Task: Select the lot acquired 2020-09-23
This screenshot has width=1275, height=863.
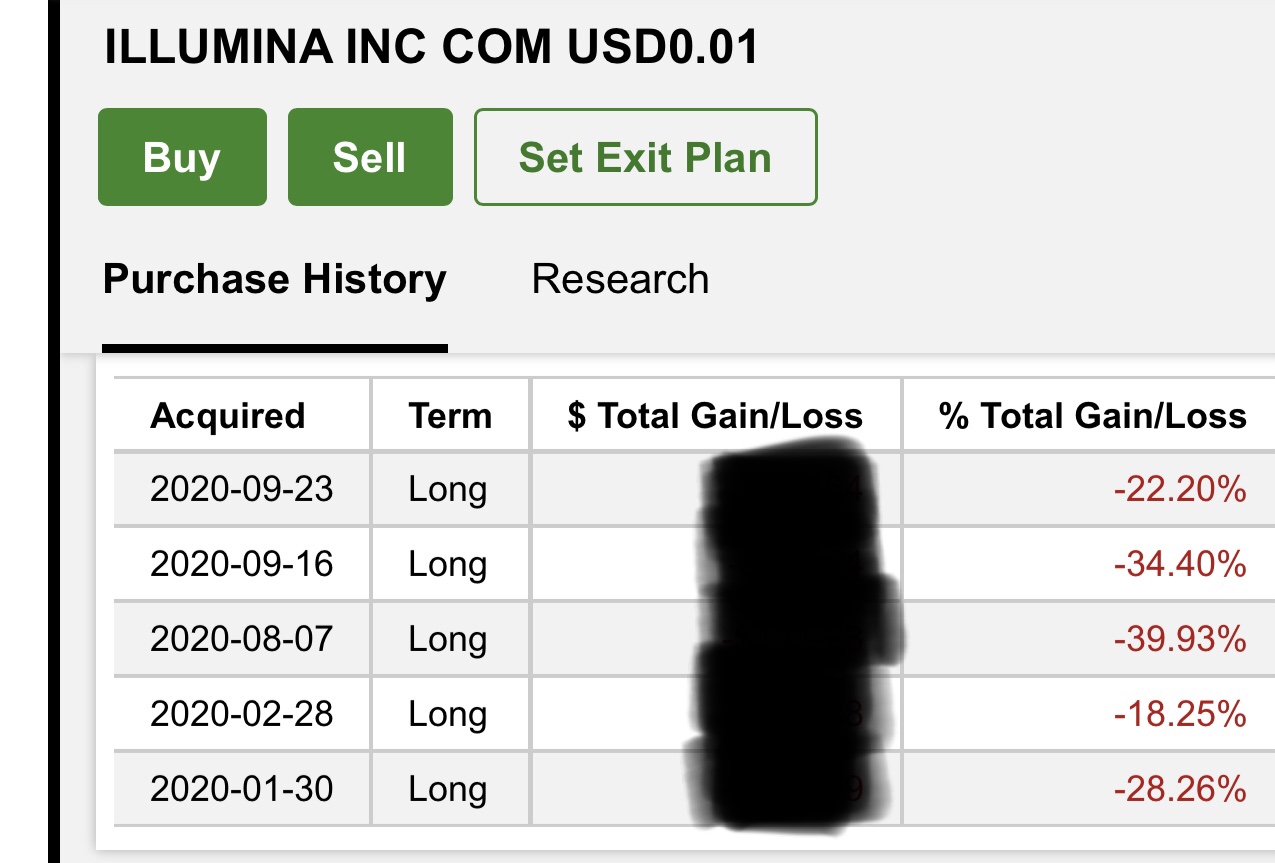Action: tap(241, 490)
